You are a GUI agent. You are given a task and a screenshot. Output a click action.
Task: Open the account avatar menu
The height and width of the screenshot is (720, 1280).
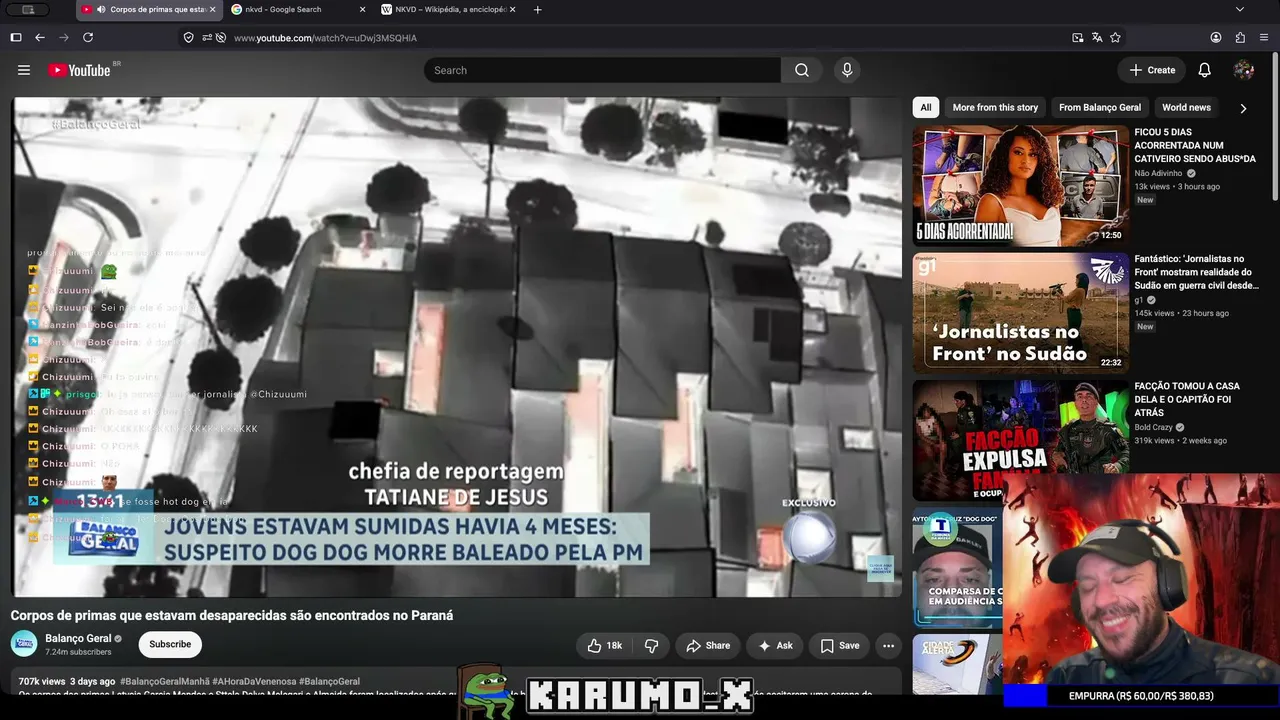coord(1244,70)
